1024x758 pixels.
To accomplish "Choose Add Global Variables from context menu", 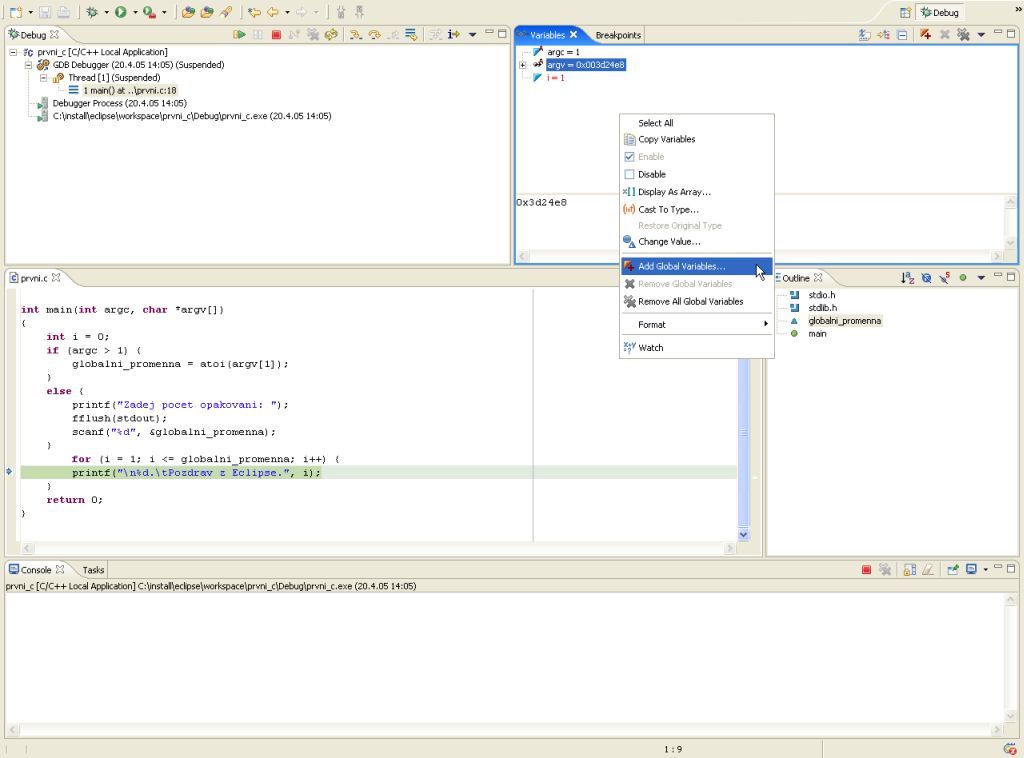I will coord(682,267).
